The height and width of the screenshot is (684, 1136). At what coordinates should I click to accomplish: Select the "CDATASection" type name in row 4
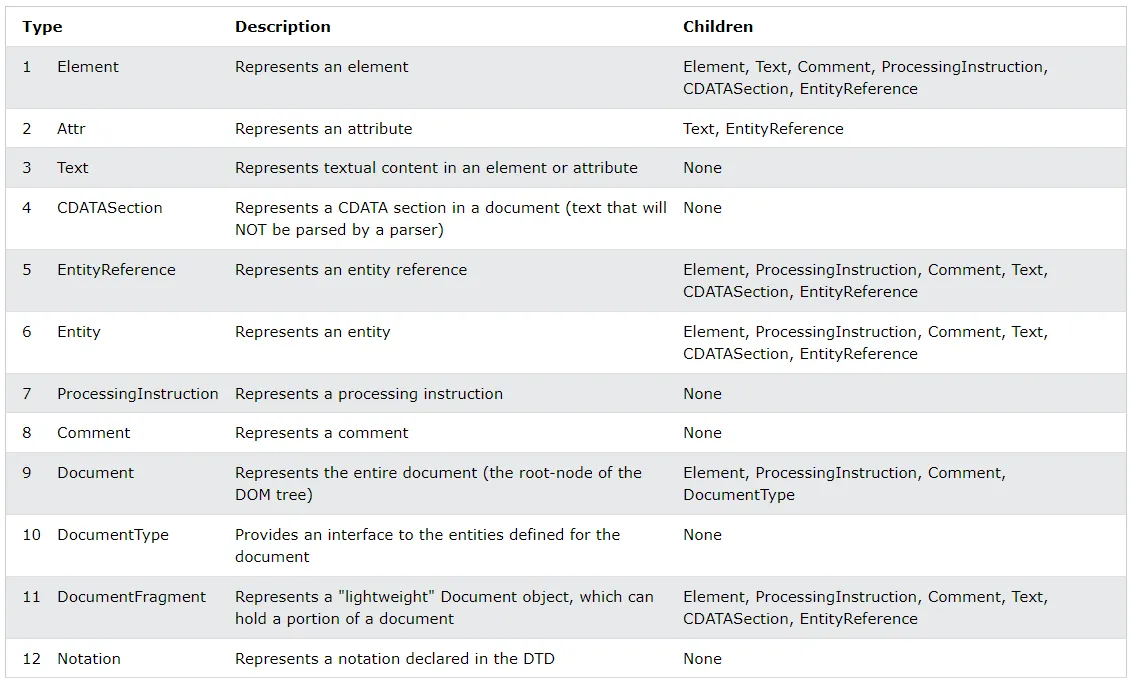coord(109,208)
